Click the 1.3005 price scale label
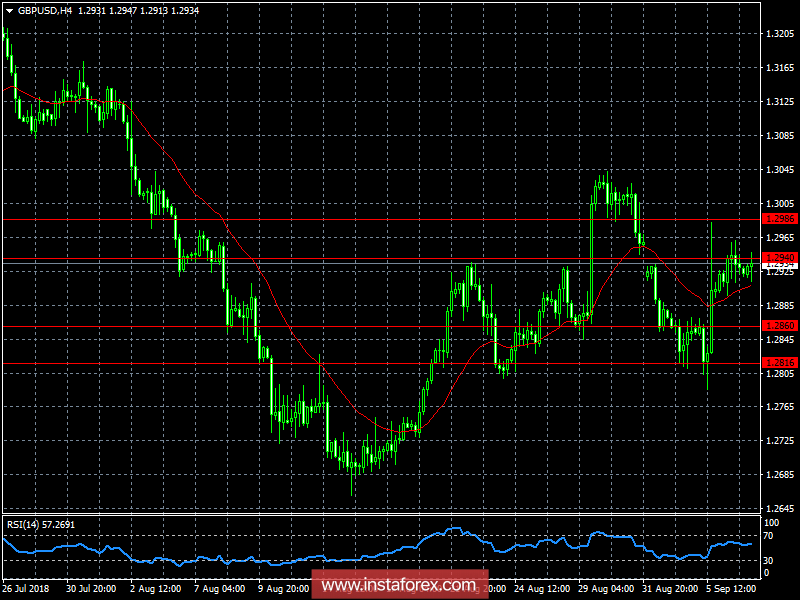This screenshot has height=600, width=800. (x=780, y=204)
